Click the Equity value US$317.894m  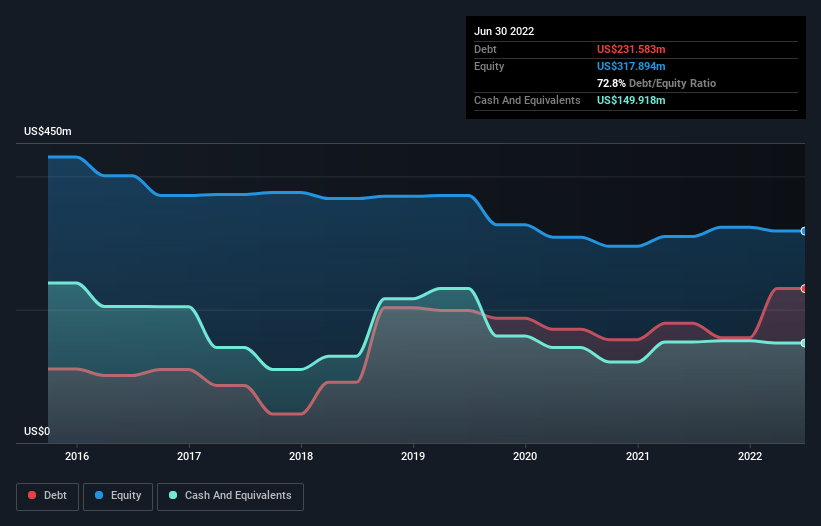click(631, 66)
